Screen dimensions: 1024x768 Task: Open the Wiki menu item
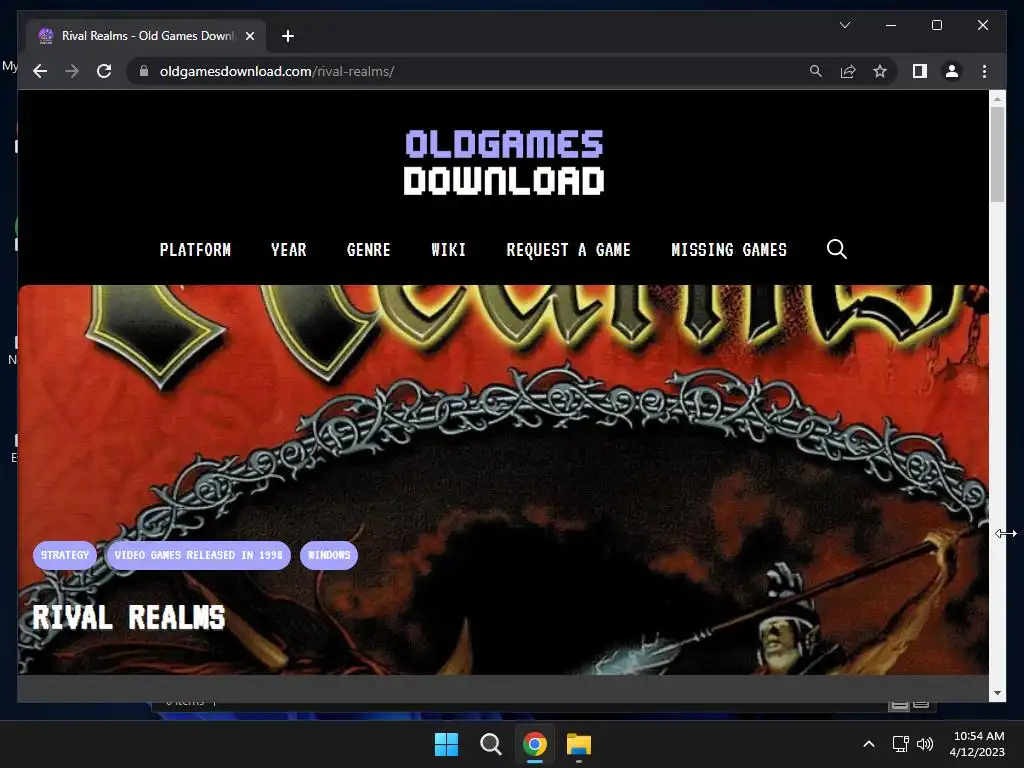point(448,249)
